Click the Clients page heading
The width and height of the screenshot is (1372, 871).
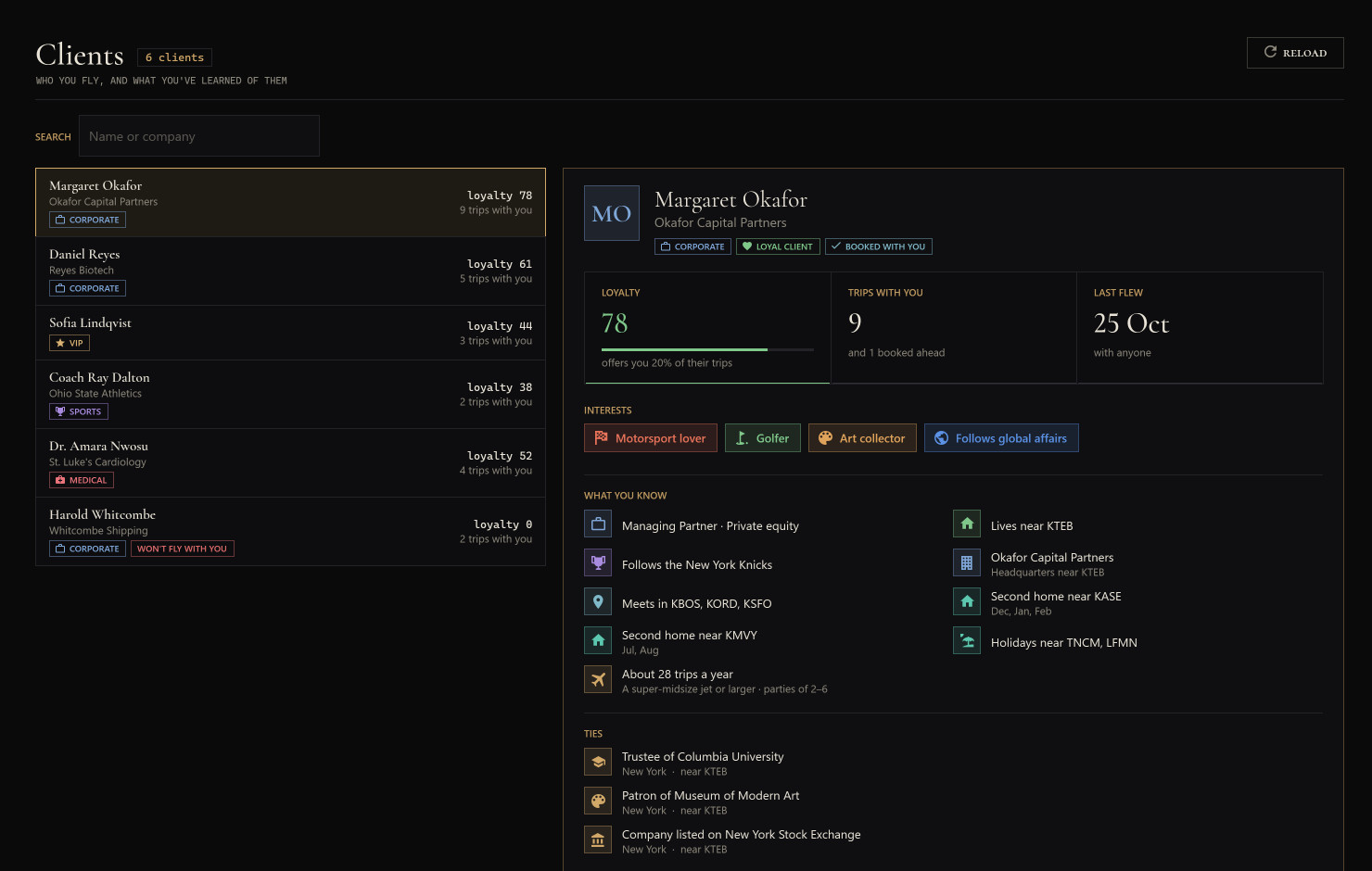80,55
